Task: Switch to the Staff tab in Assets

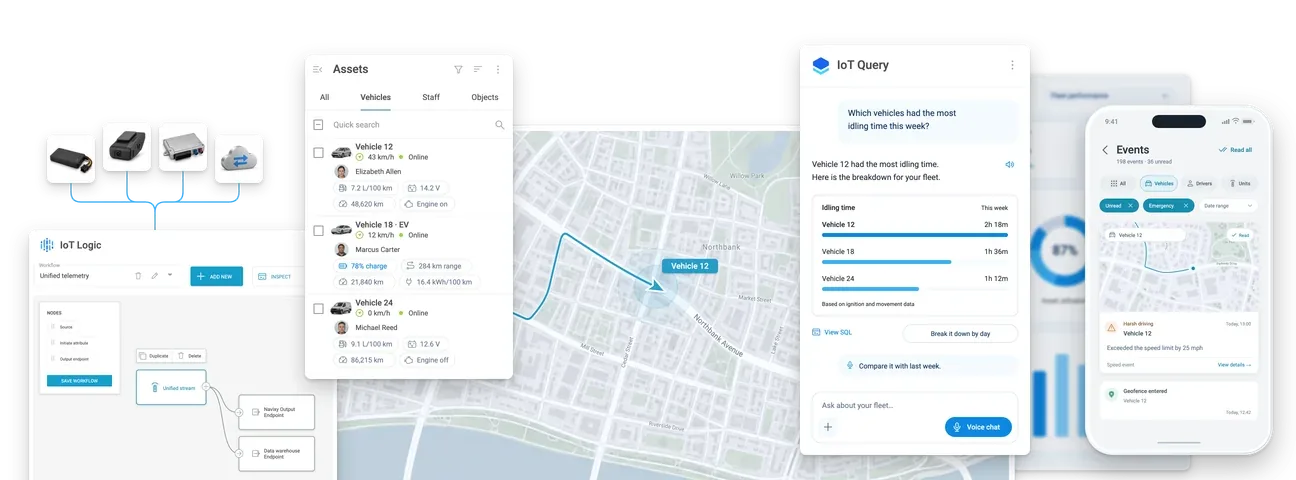Action: [x=431, y=98]
